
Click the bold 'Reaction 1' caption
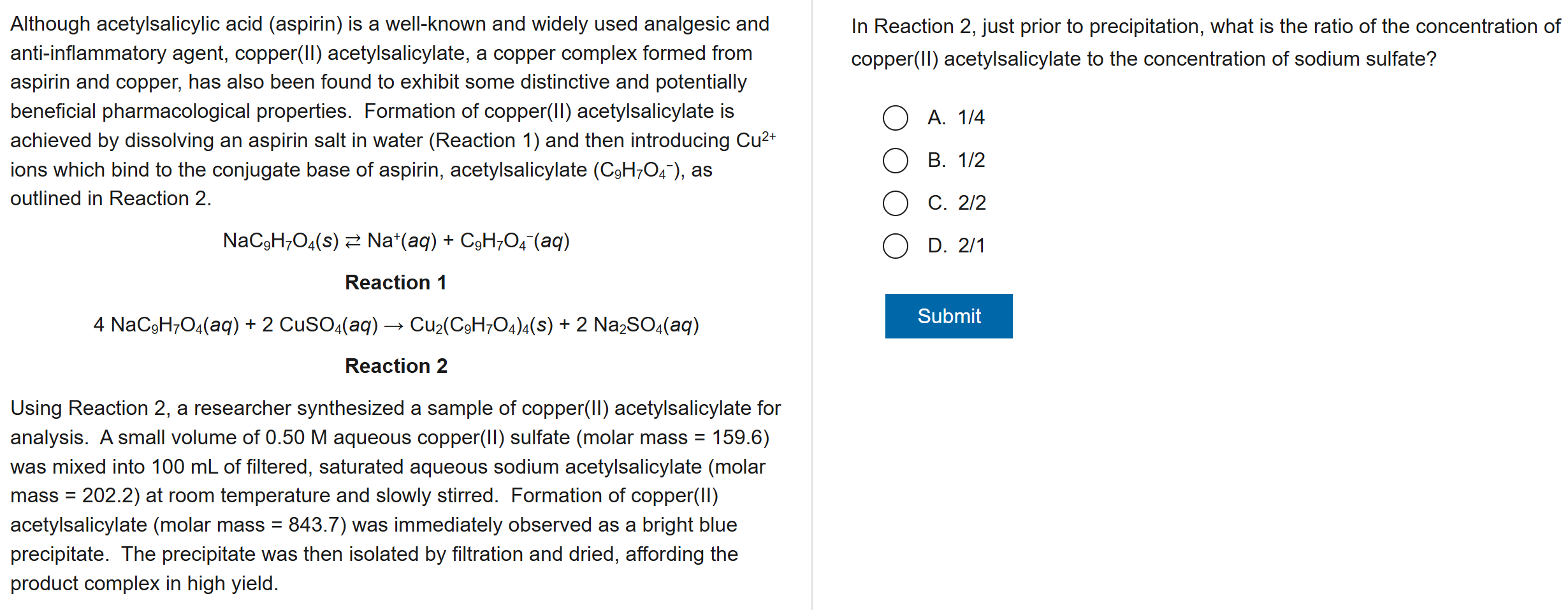(x=395, y=282)
